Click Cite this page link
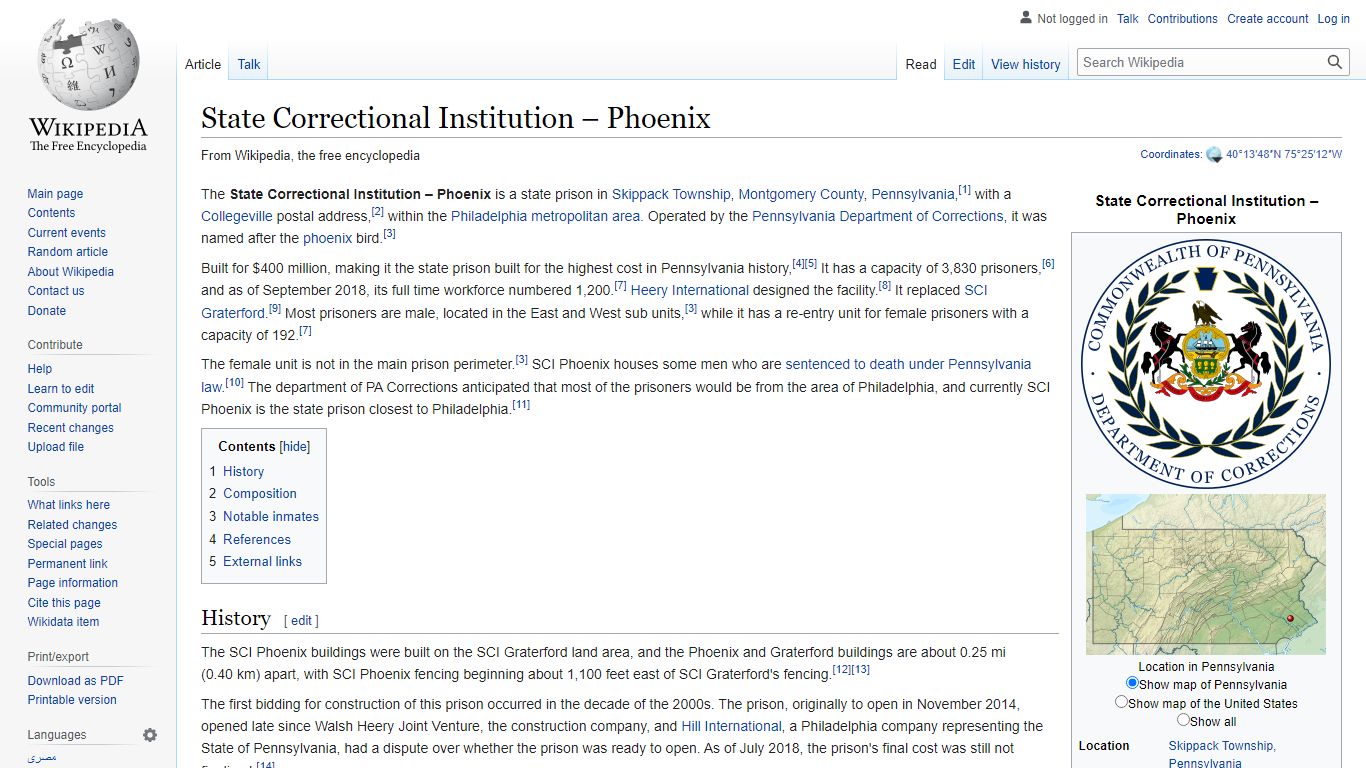Viewport: 1366px width, 768px height. [x=64, y=603]
